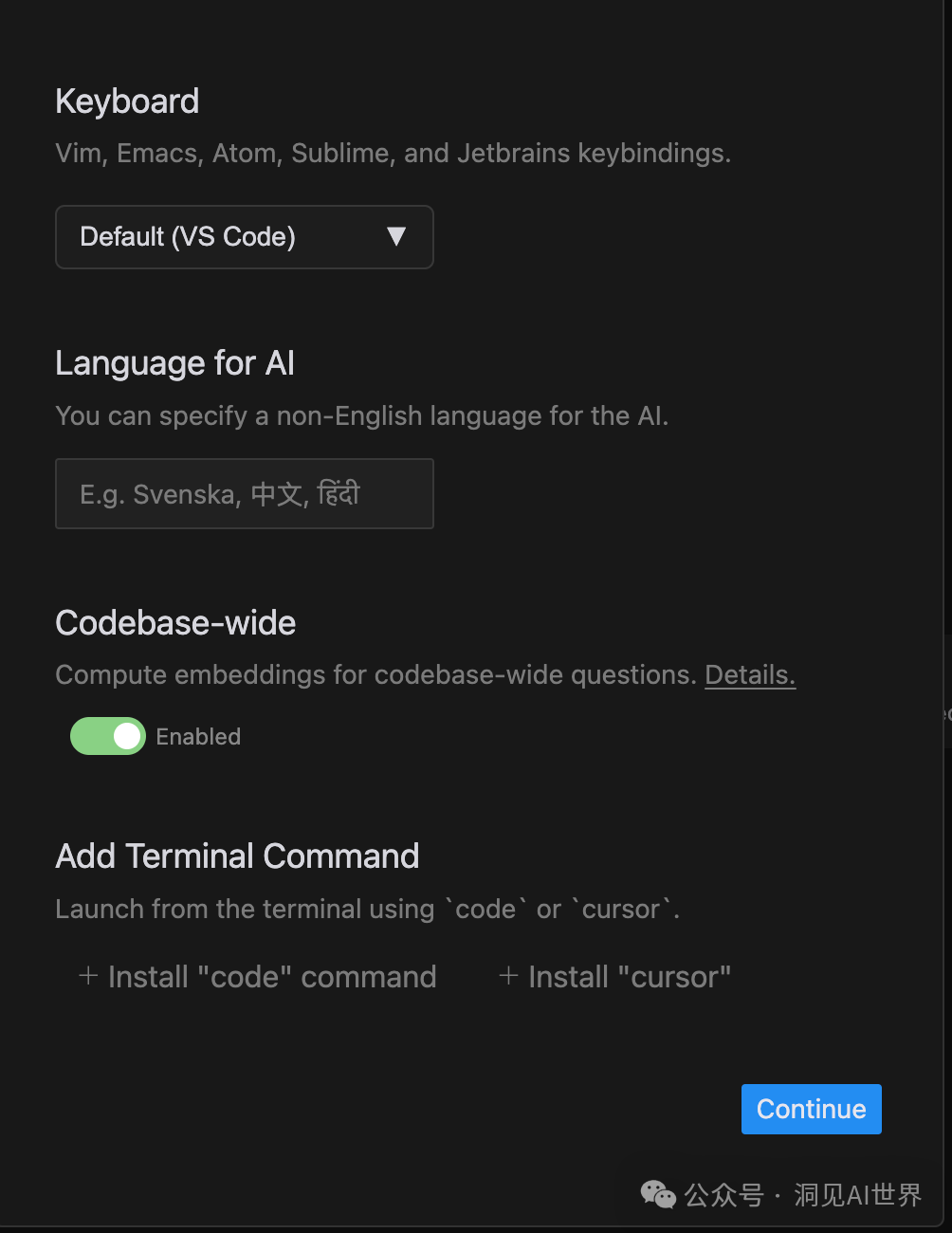Image resolution: width=952 pixels, height=1233 pixels.
Task: Click the Language for AI heading
Action: tap(174, 363)
